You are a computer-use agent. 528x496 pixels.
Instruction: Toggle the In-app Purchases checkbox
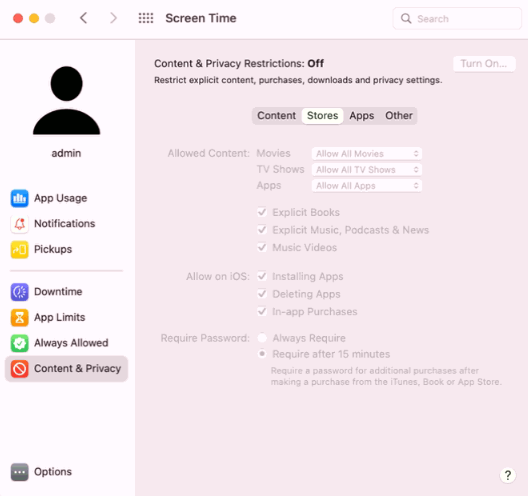262,311
